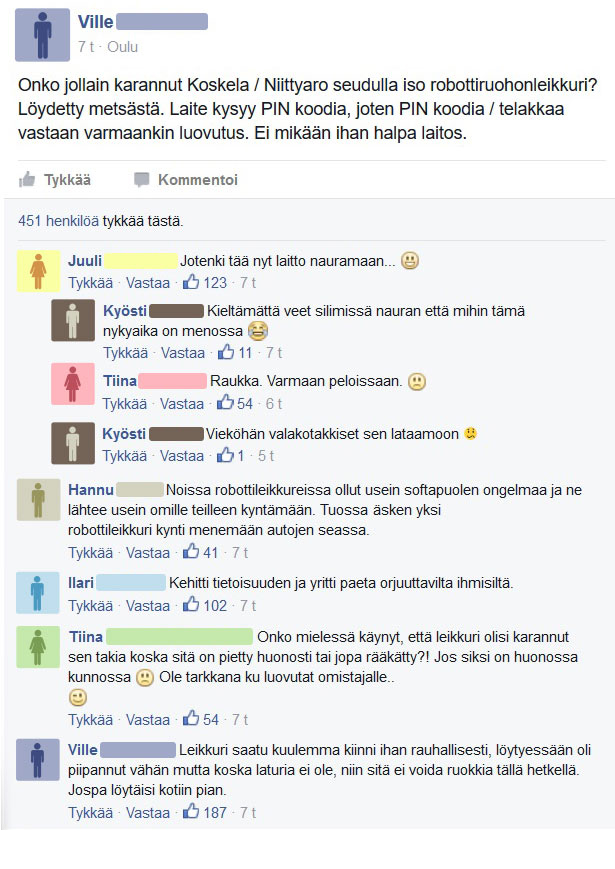This screenshot has height=869, width=615.
Task: Click thumbs-up icon with 102 on Ilari's comment
Action: coord(191,605)
